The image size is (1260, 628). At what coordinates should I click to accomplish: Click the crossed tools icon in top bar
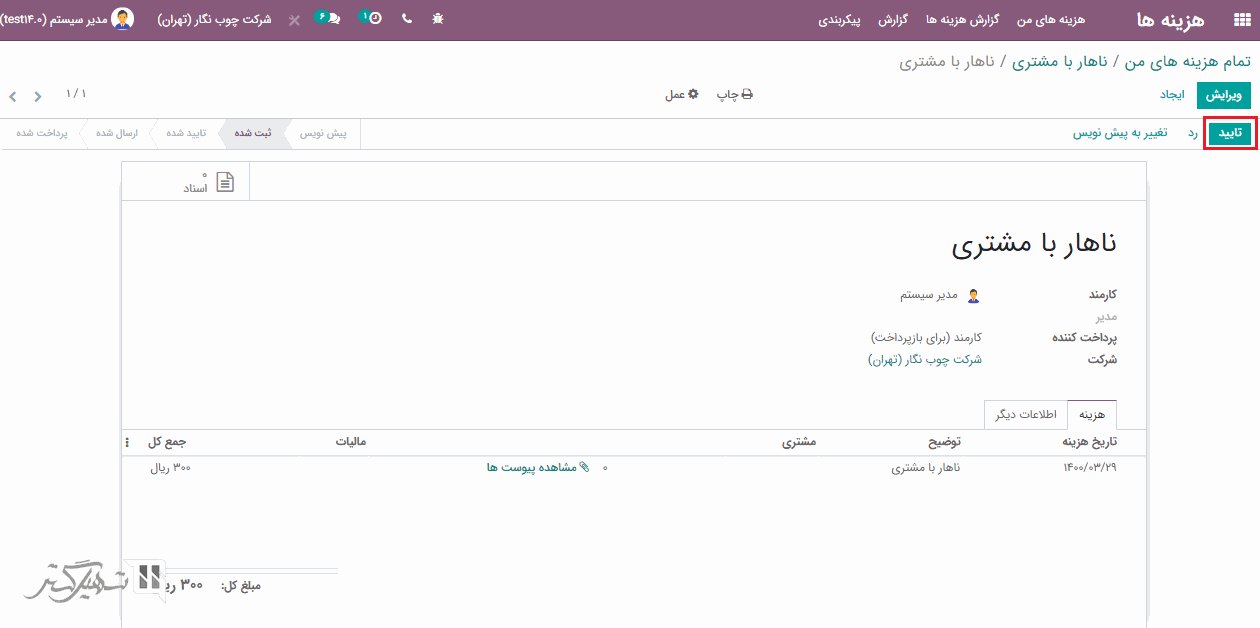coord(294,20)
